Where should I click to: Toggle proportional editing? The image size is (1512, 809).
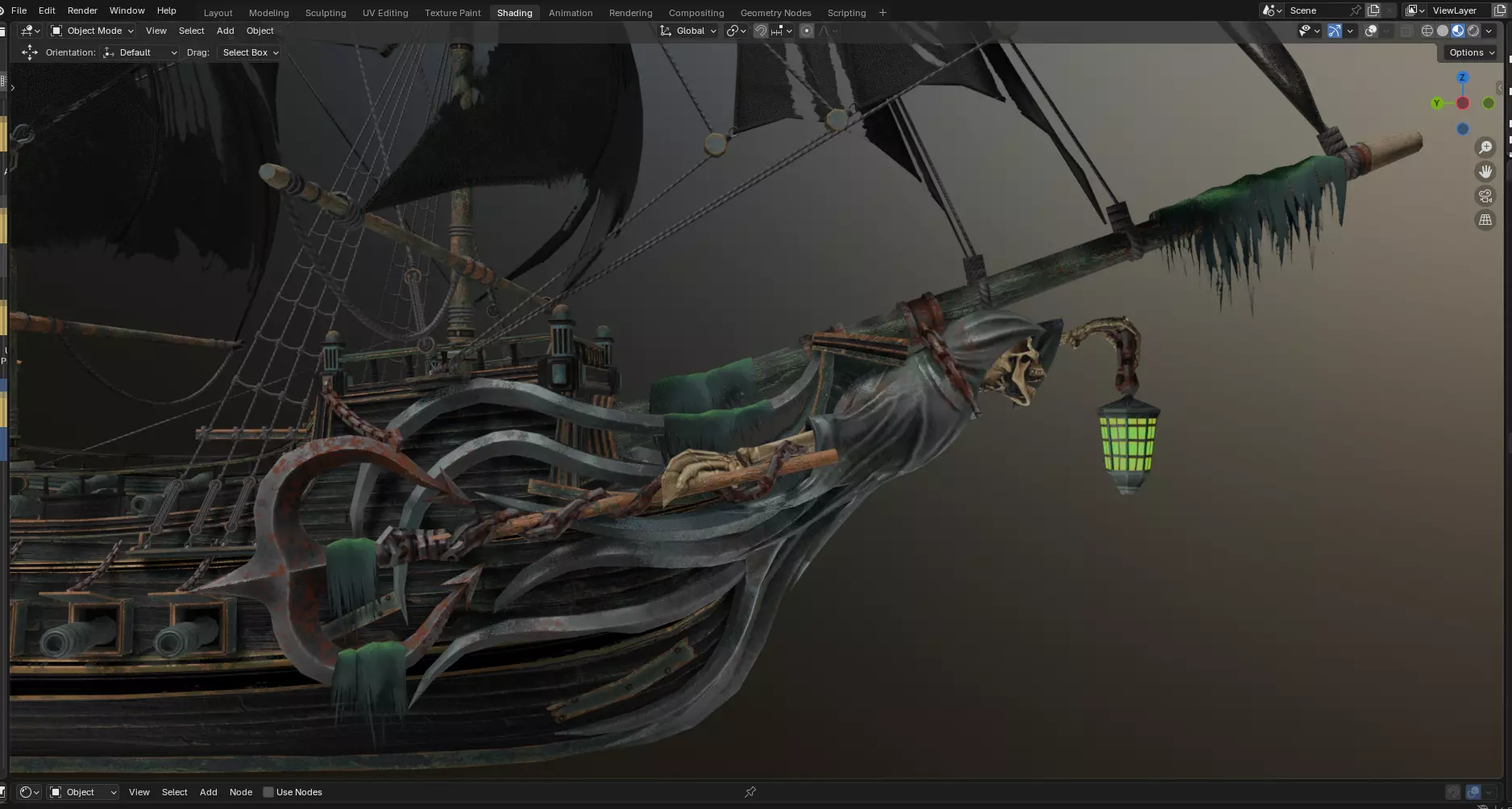click(x=806, y=31)
